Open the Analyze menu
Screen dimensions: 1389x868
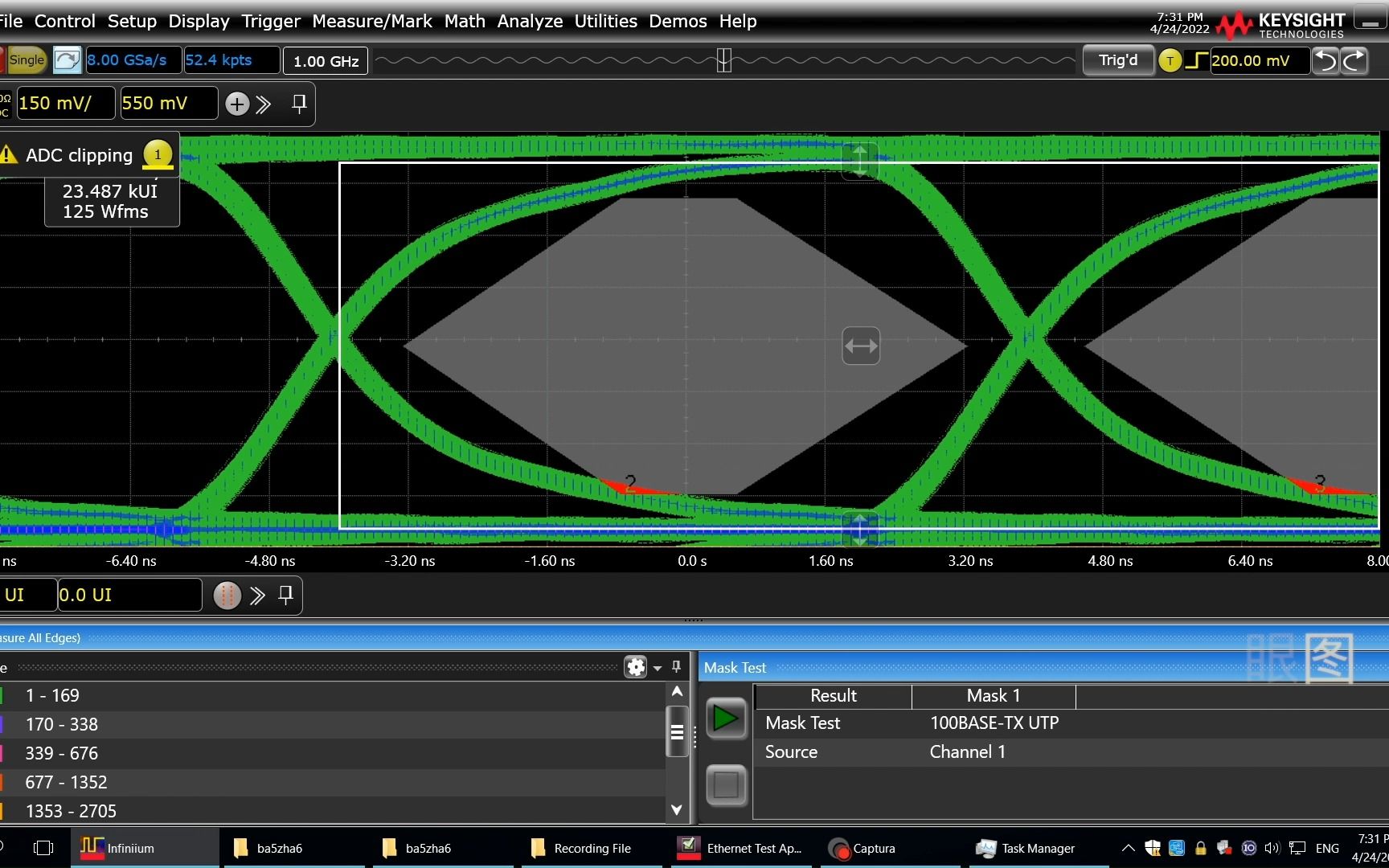click(x=530, y=21)
